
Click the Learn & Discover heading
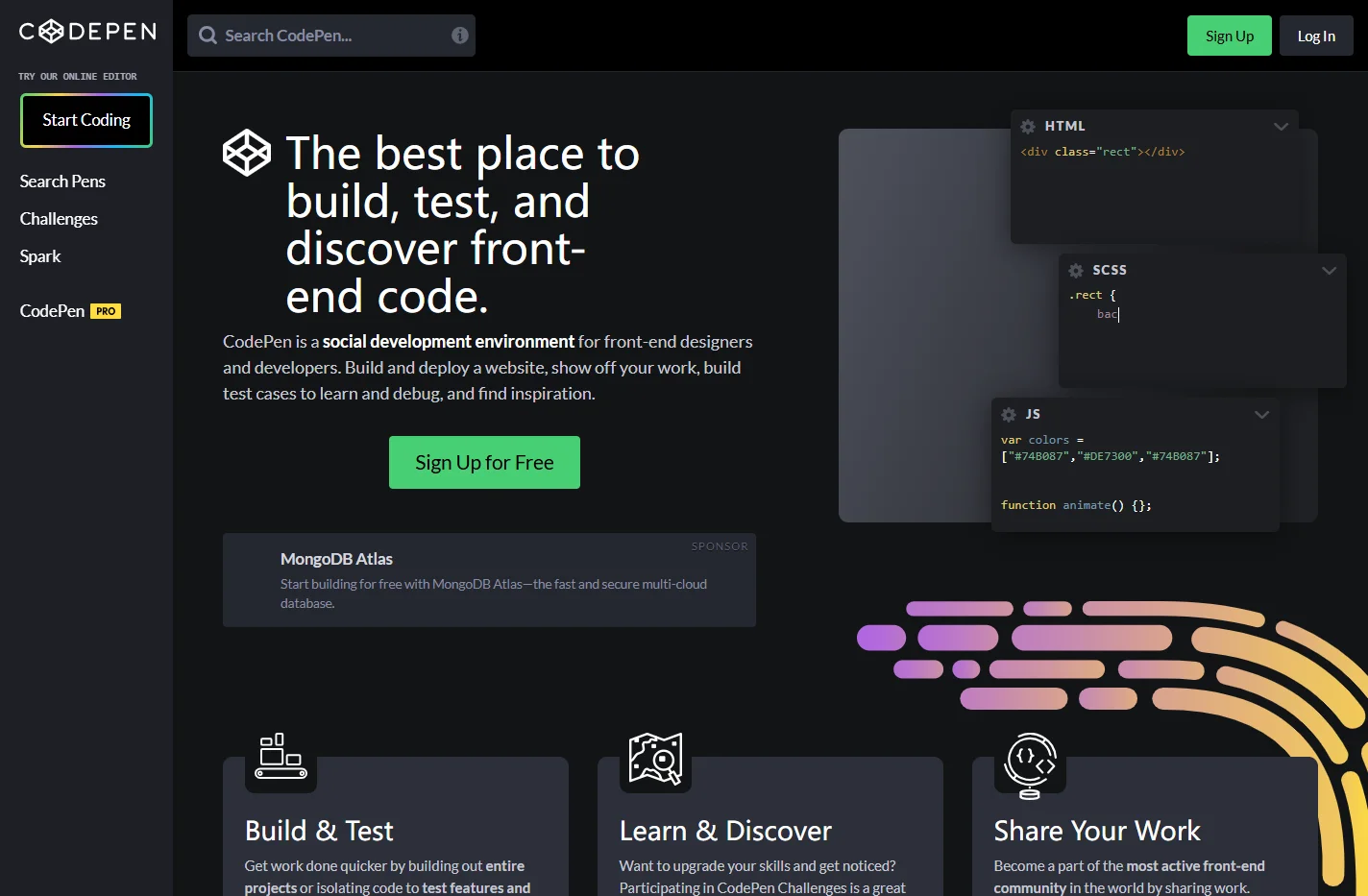725,831
